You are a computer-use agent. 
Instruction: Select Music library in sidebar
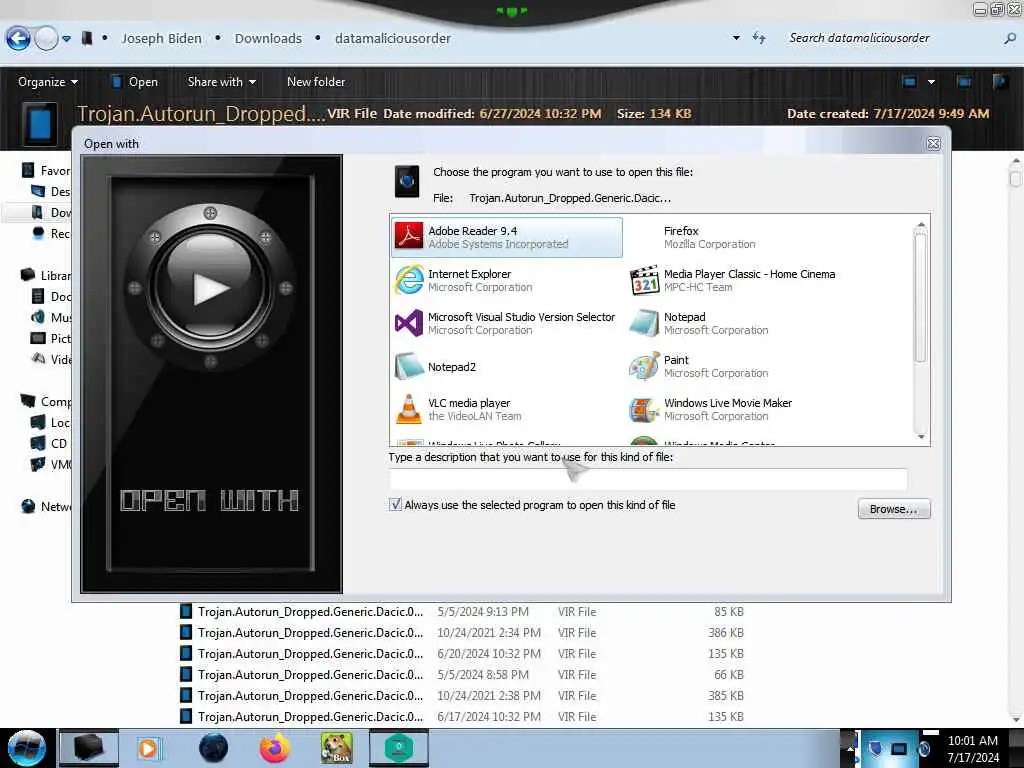[x=51, y=317]
